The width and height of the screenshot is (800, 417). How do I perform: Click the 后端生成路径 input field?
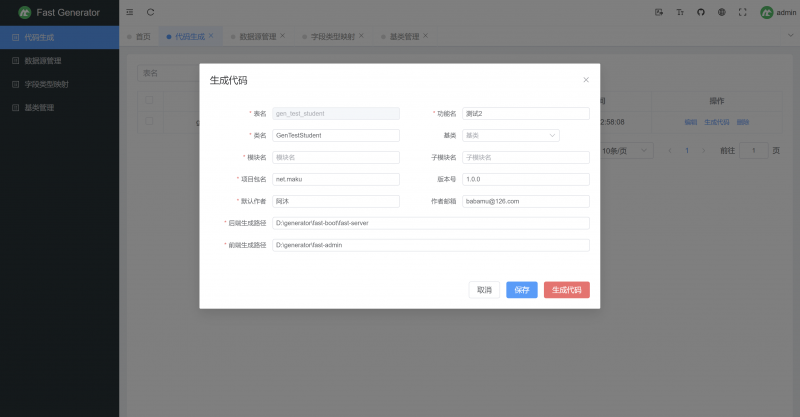(431, 223)
